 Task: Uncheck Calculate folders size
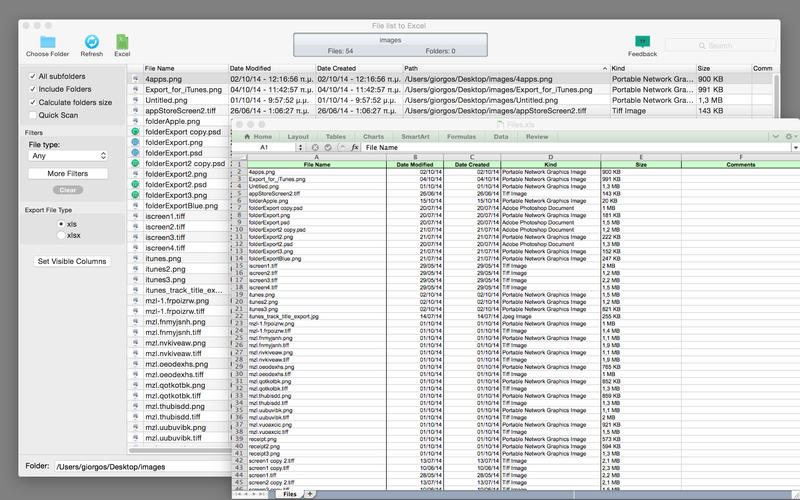31,102
